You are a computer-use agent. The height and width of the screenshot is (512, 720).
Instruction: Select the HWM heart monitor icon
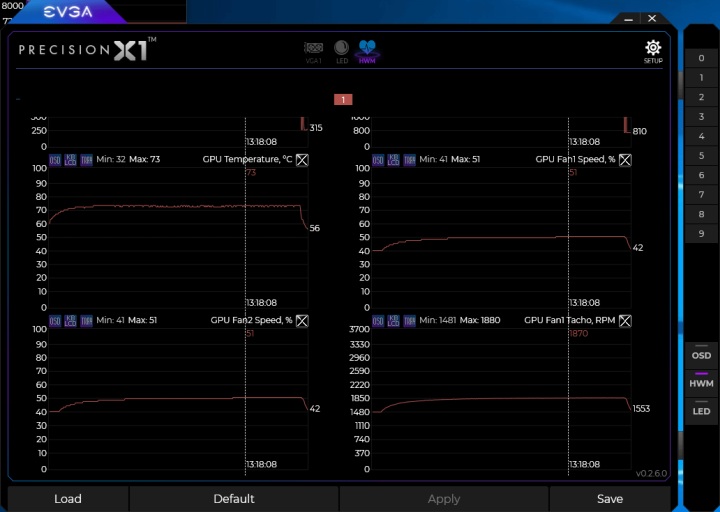(367, 51)
